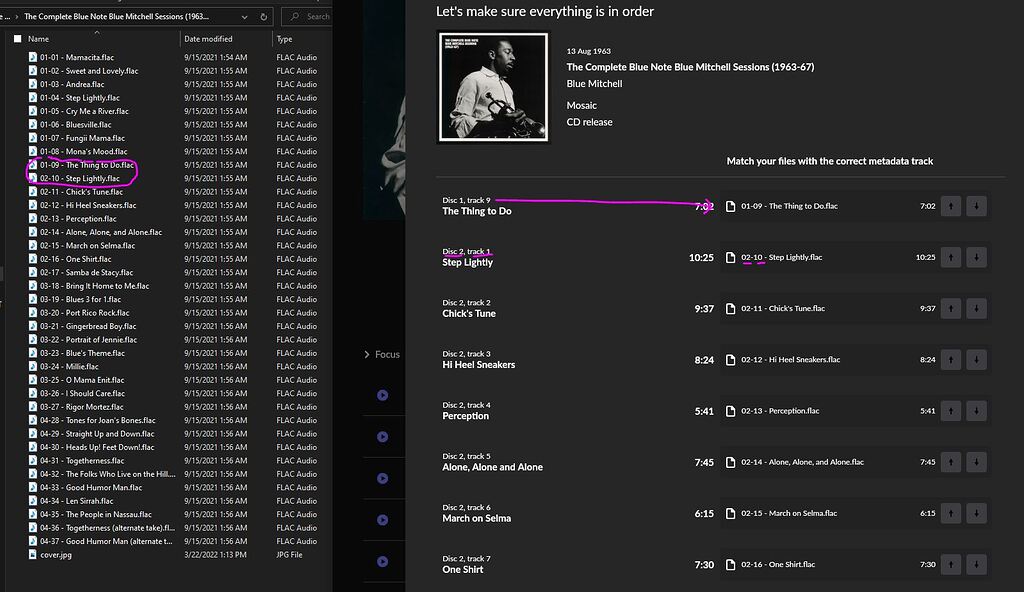Click the refresh icon in the Explorer address bar
This screenshot has height=592, width=1024.
[263, 16]
